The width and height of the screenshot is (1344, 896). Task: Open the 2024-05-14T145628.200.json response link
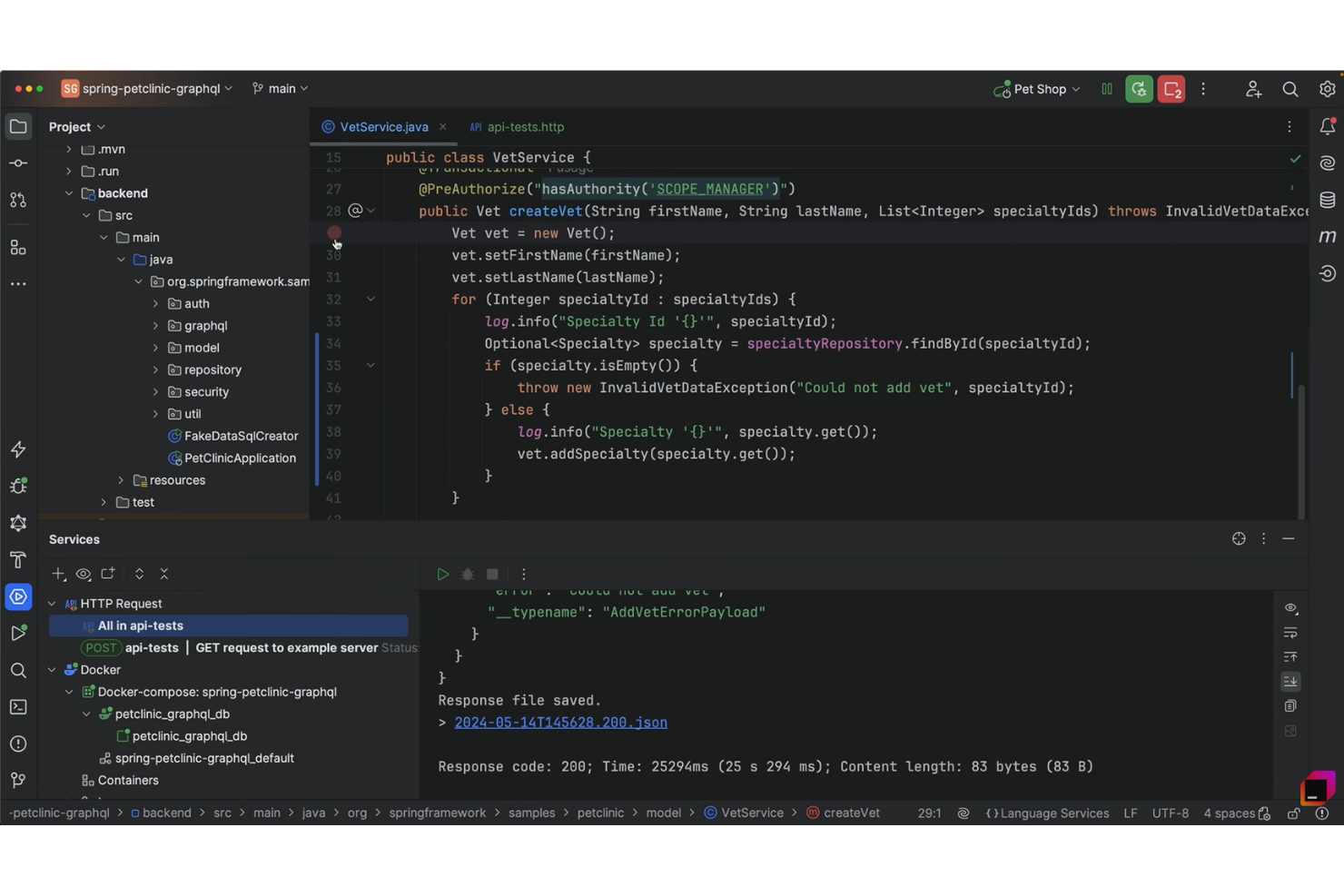click(560, 723)
